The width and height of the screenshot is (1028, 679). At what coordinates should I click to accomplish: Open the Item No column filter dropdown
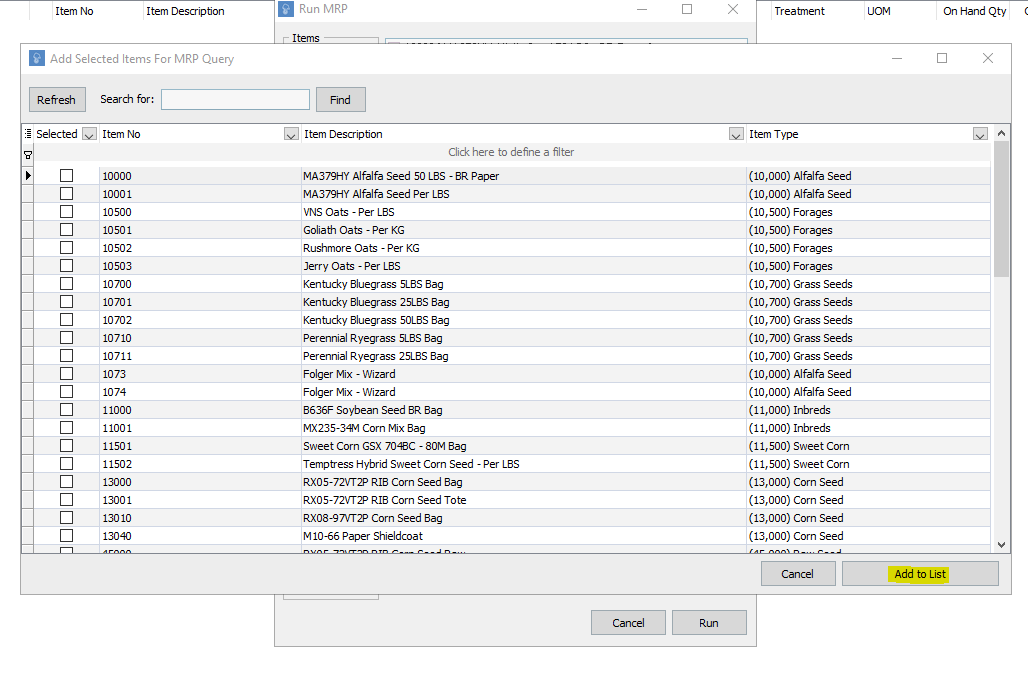[x=291, y=134]
